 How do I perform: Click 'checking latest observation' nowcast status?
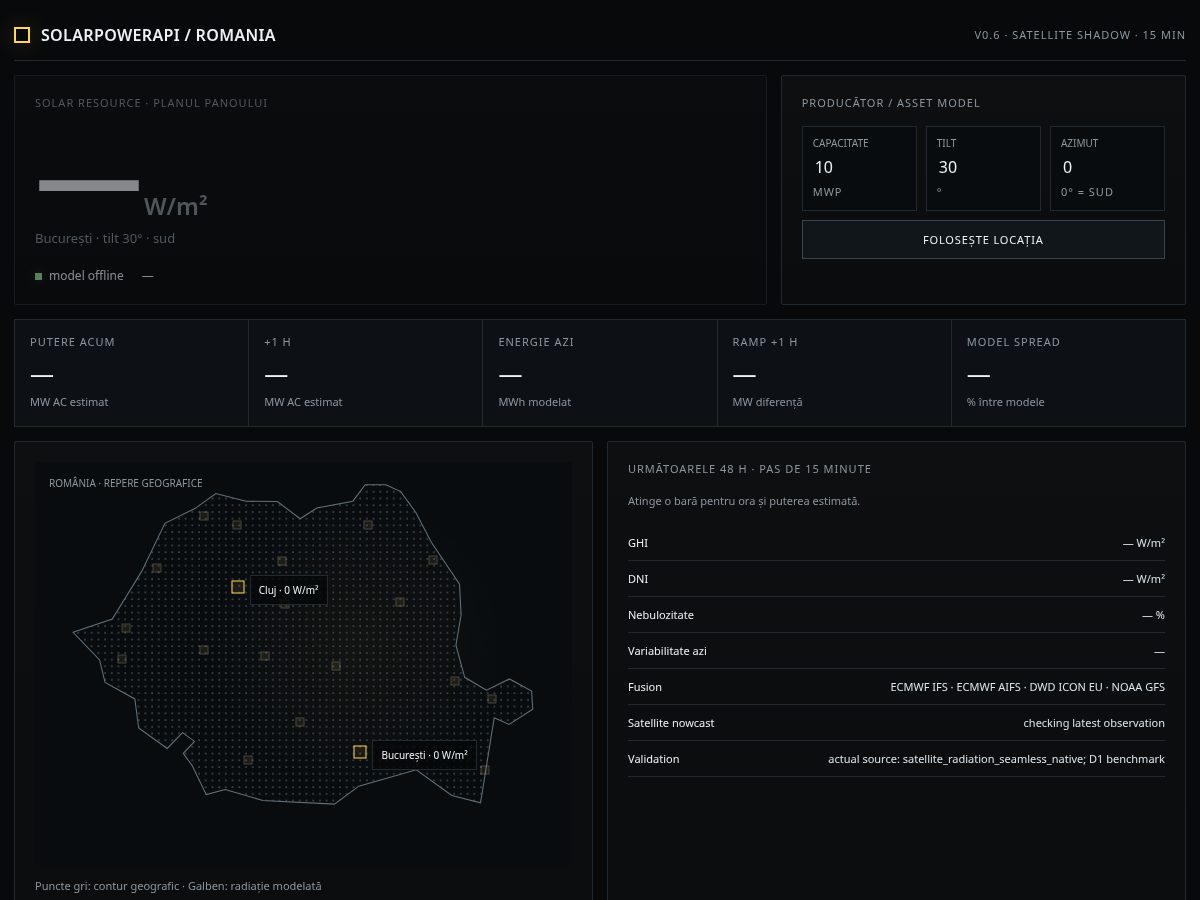(1094, 723)
